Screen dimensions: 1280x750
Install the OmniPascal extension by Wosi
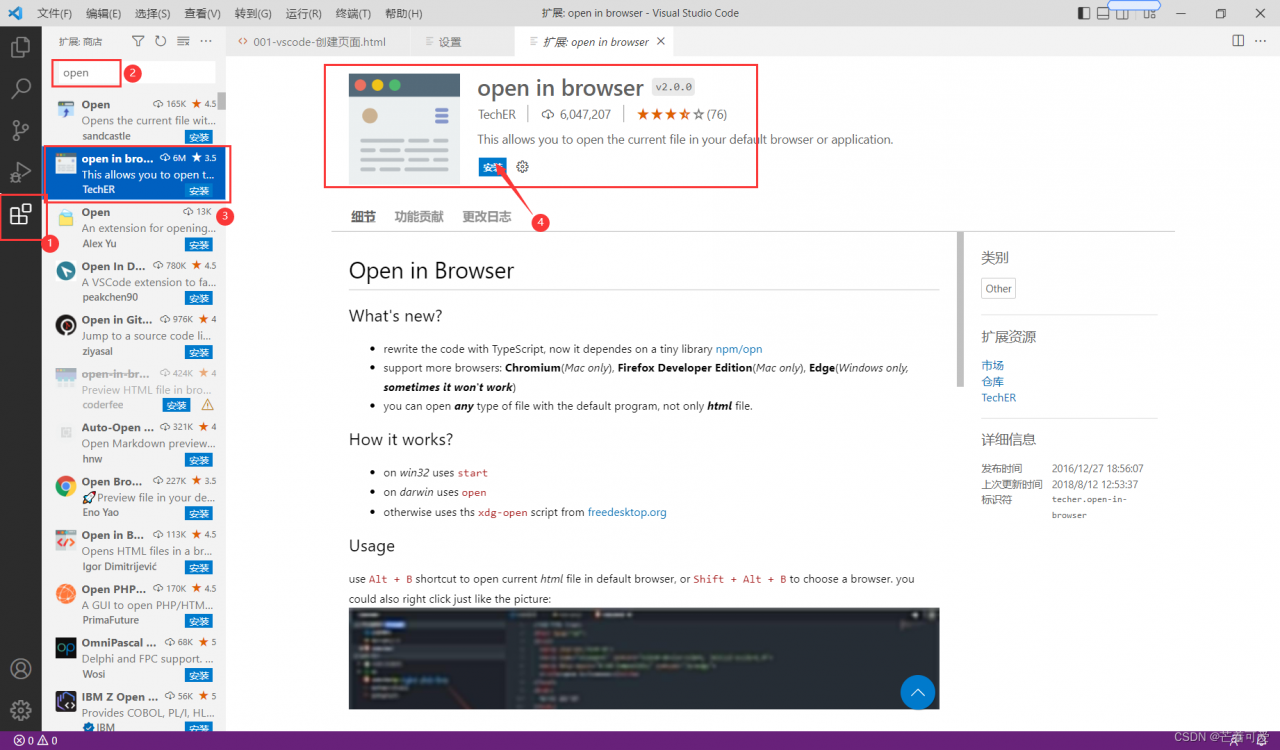click(x=198, y=675)
